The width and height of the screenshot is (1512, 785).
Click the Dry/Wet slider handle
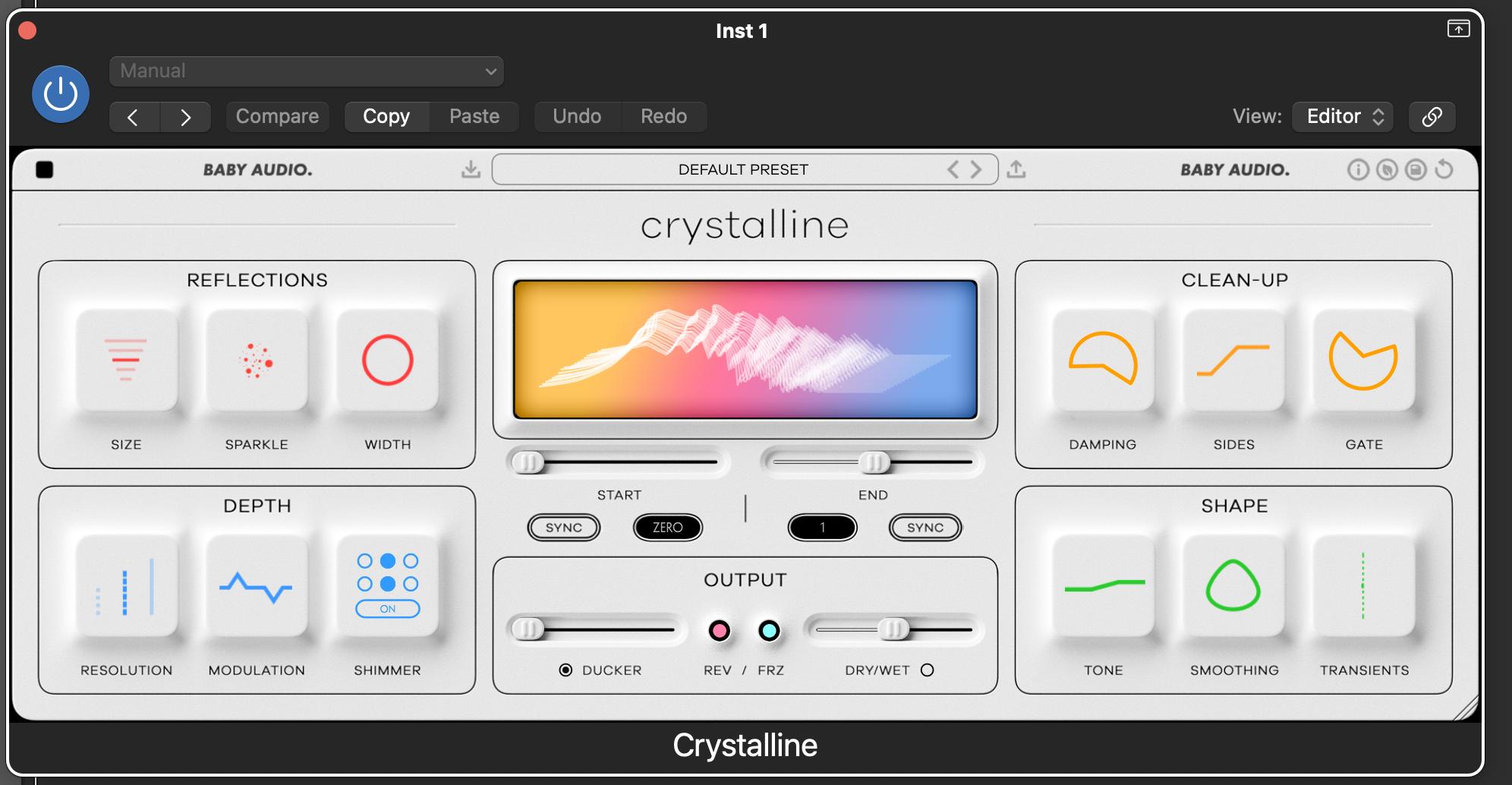893,629
